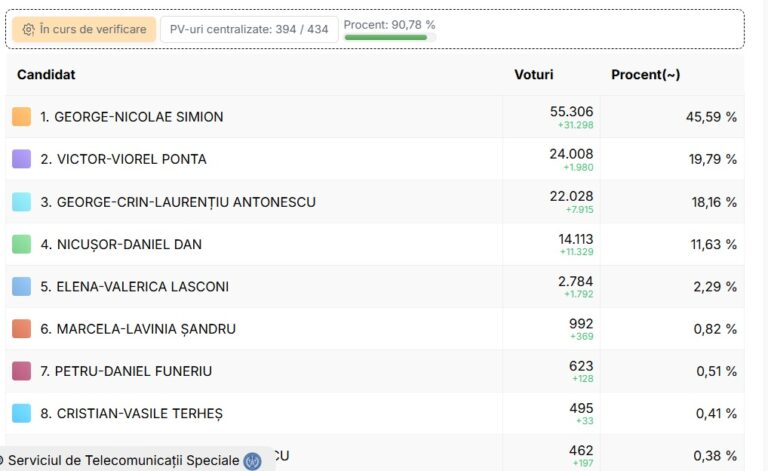Click the vote count 24.008

click(571, 154)
